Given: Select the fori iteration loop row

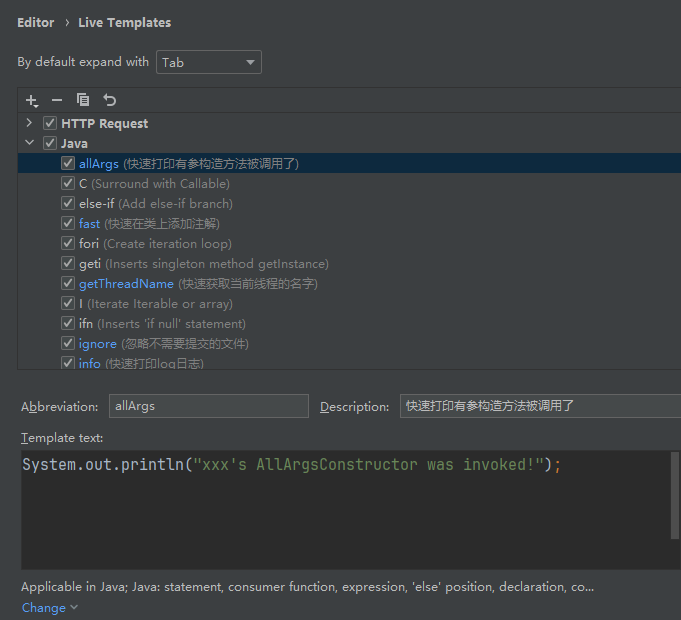Looking at the screenshot, I should (349, 243).
